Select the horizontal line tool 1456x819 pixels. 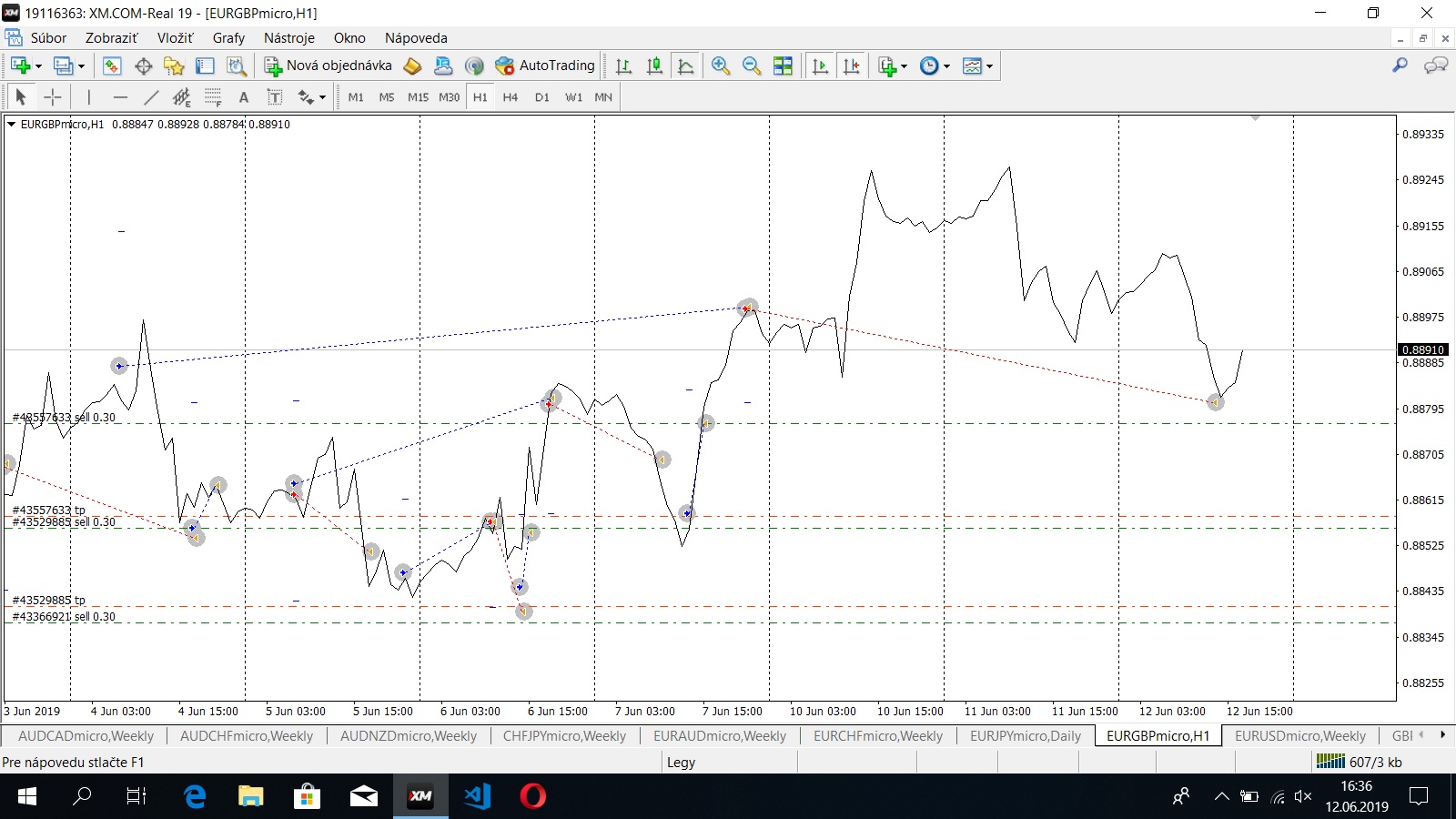coord(120,97)
